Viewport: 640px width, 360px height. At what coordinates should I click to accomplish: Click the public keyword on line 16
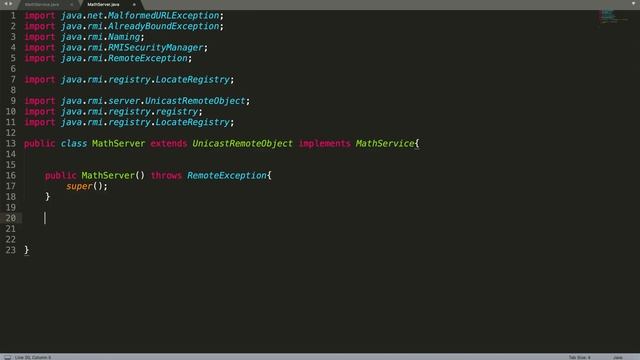61,176
